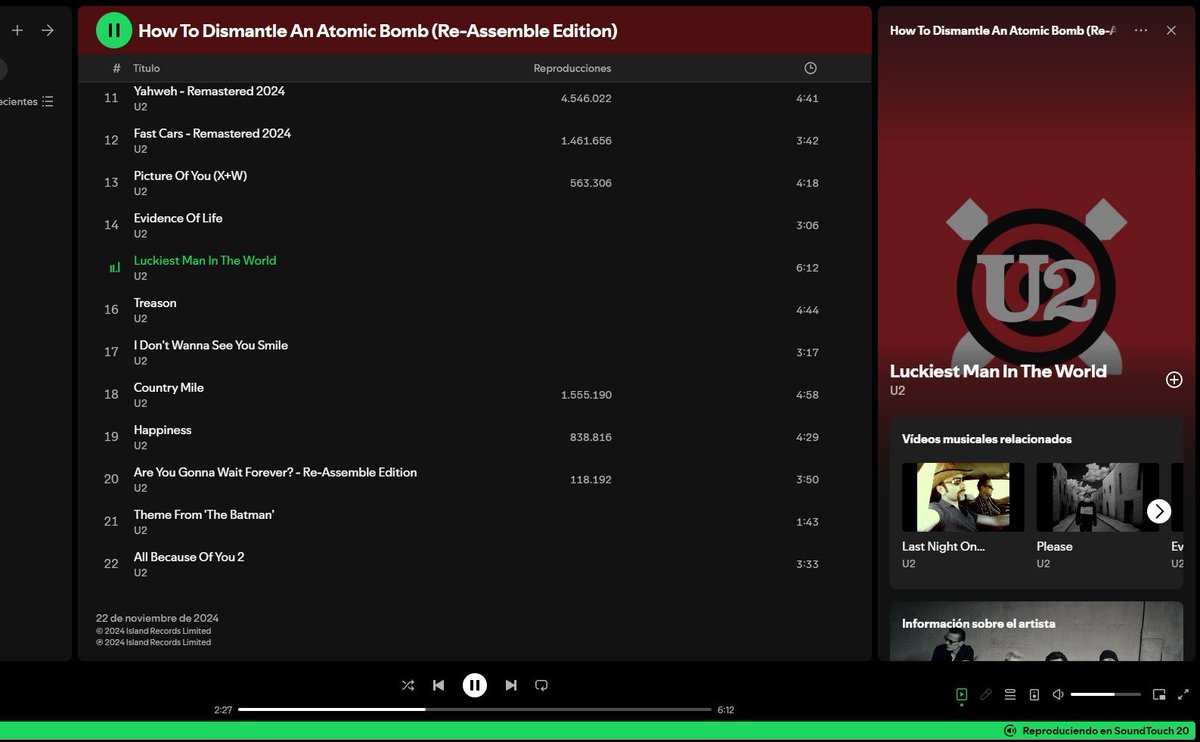Open the playback queue
The image size is (1200, 742).
[x=1010, y=694]
